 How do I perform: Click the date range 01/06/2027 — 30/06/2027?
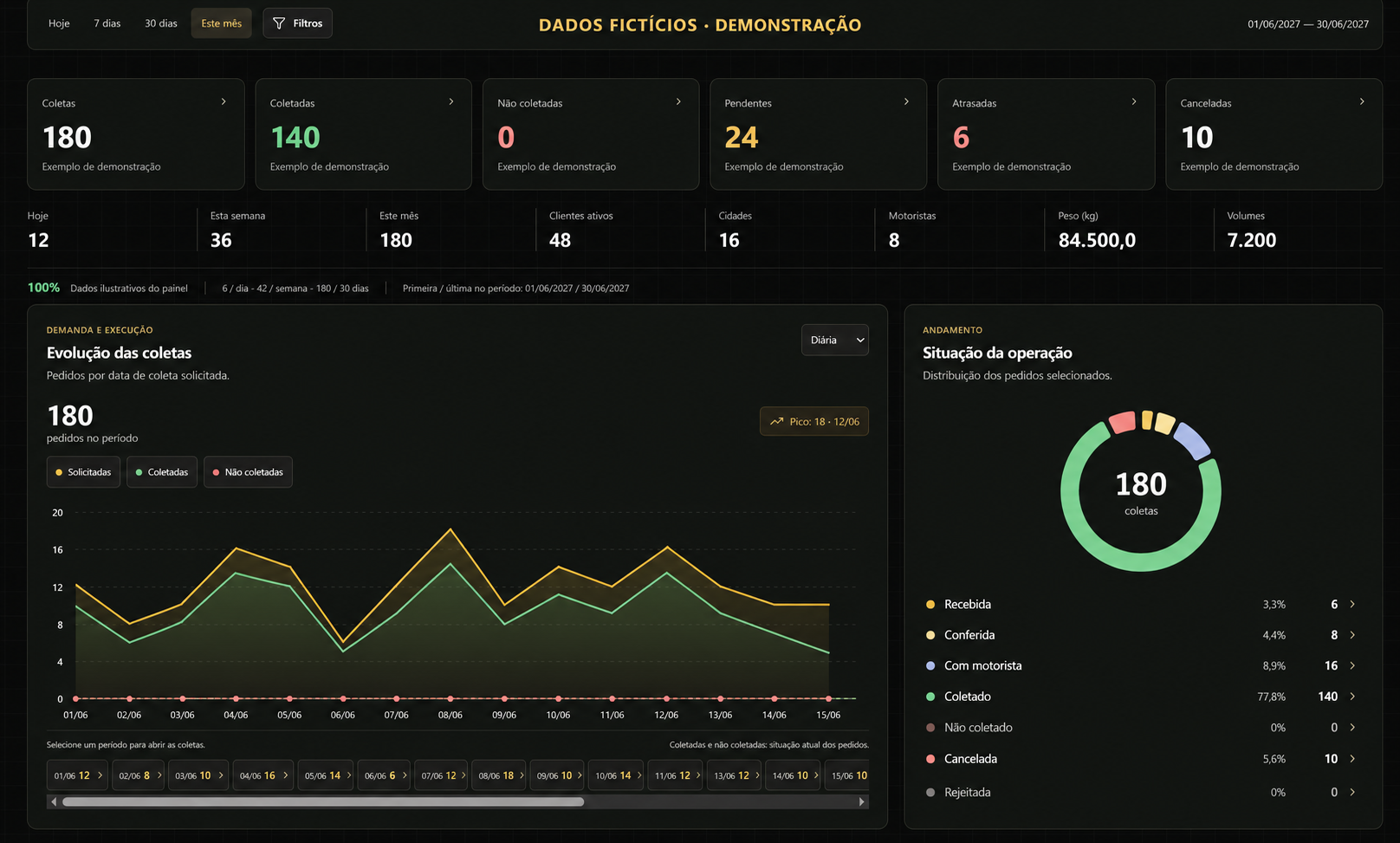[1308, 24]
